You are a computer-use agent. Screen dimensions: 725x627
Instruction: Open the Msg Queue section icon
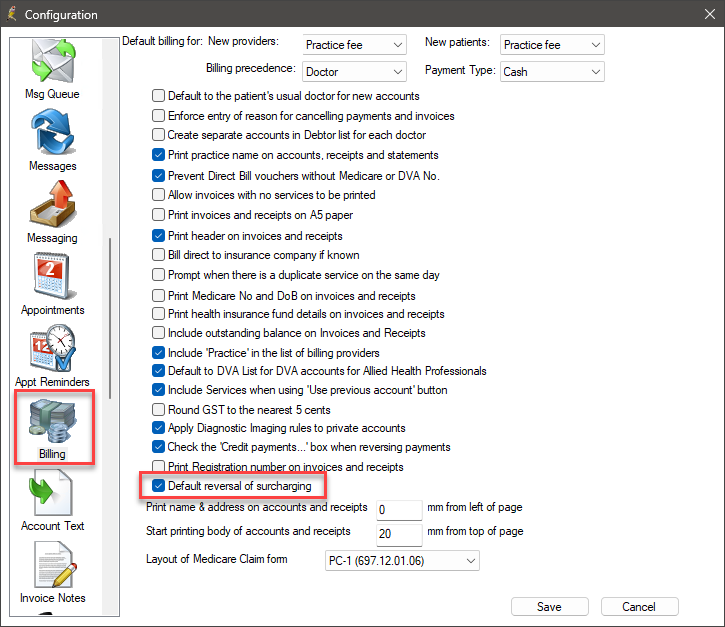click(52, 62)
